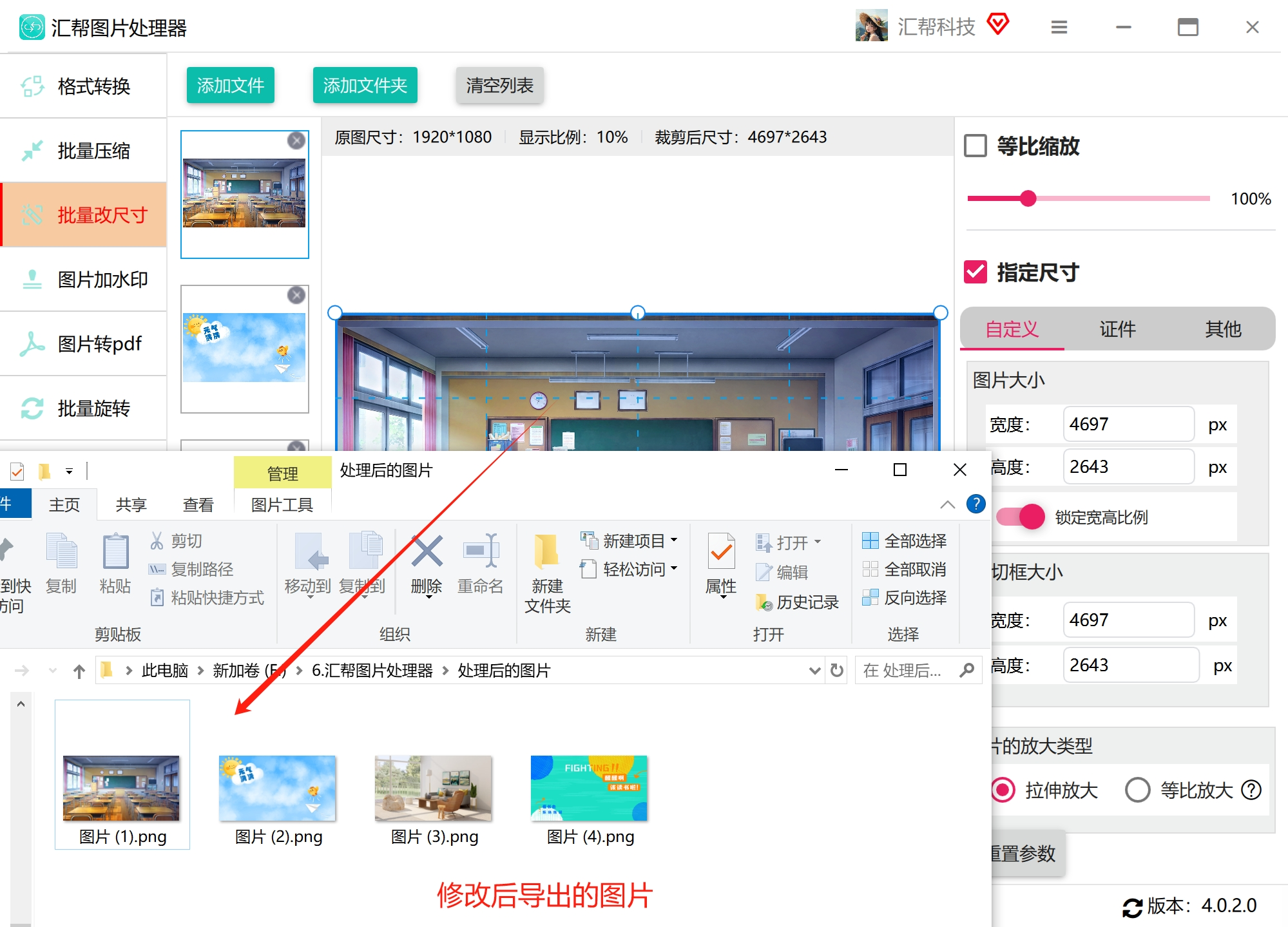Expand the 新建项目 dropdown arrow

click(675, 540)
